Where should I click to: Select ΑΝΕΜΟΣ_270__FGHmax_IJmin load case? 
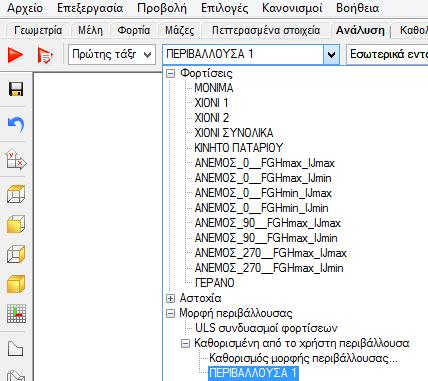(x=269, y=268)
